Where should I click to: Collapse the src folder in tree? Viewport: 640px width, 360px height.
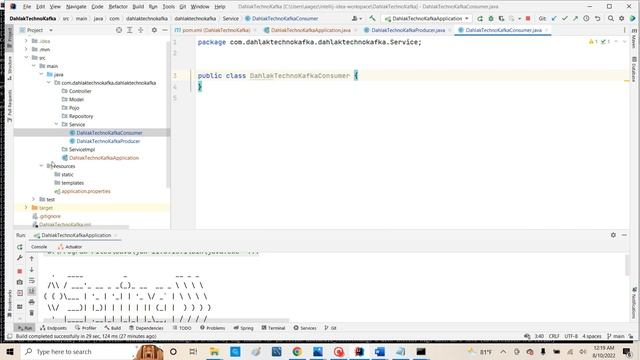[x=27, y=58]
